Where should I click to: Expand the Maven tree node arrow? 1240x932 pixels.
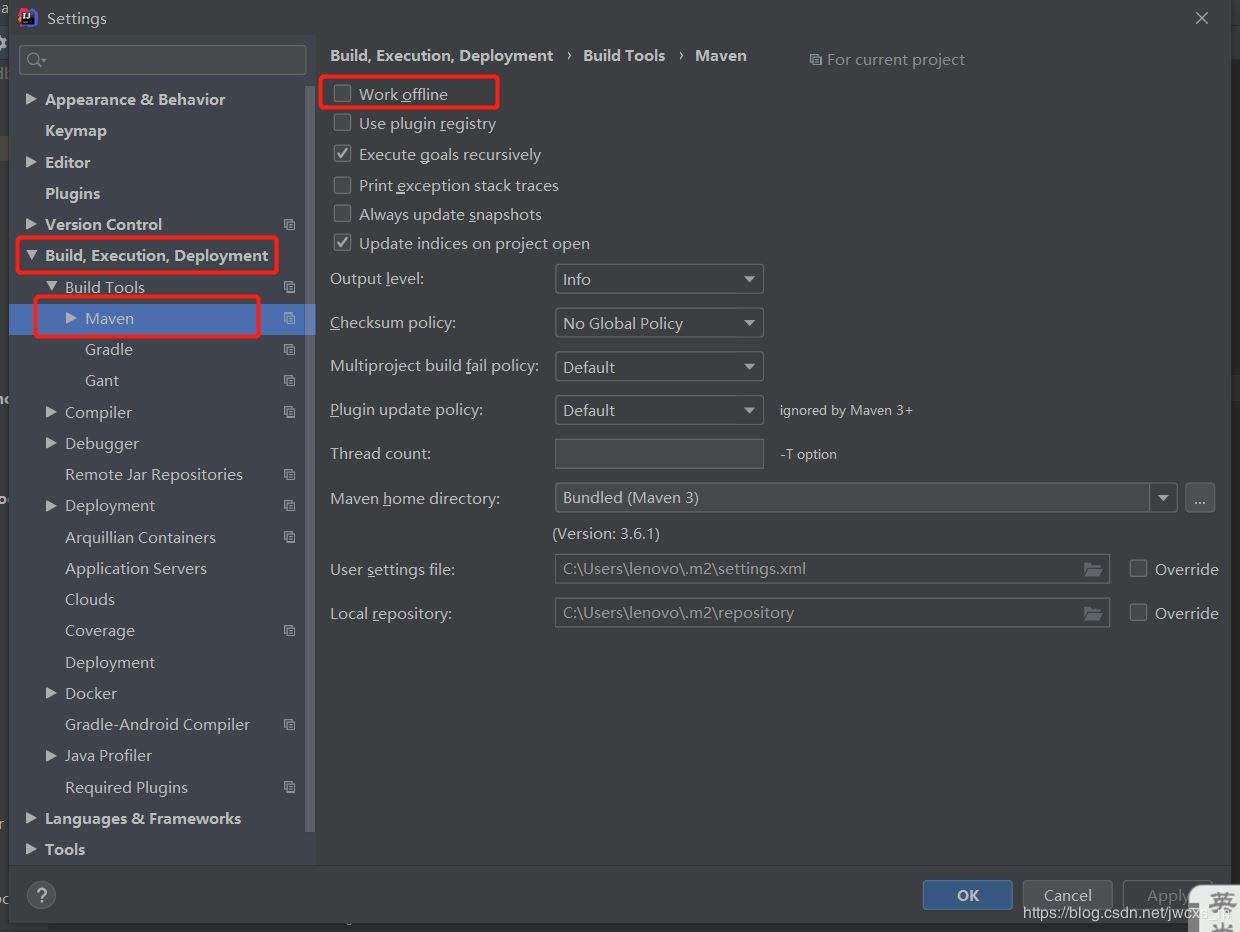click(71, 318)
